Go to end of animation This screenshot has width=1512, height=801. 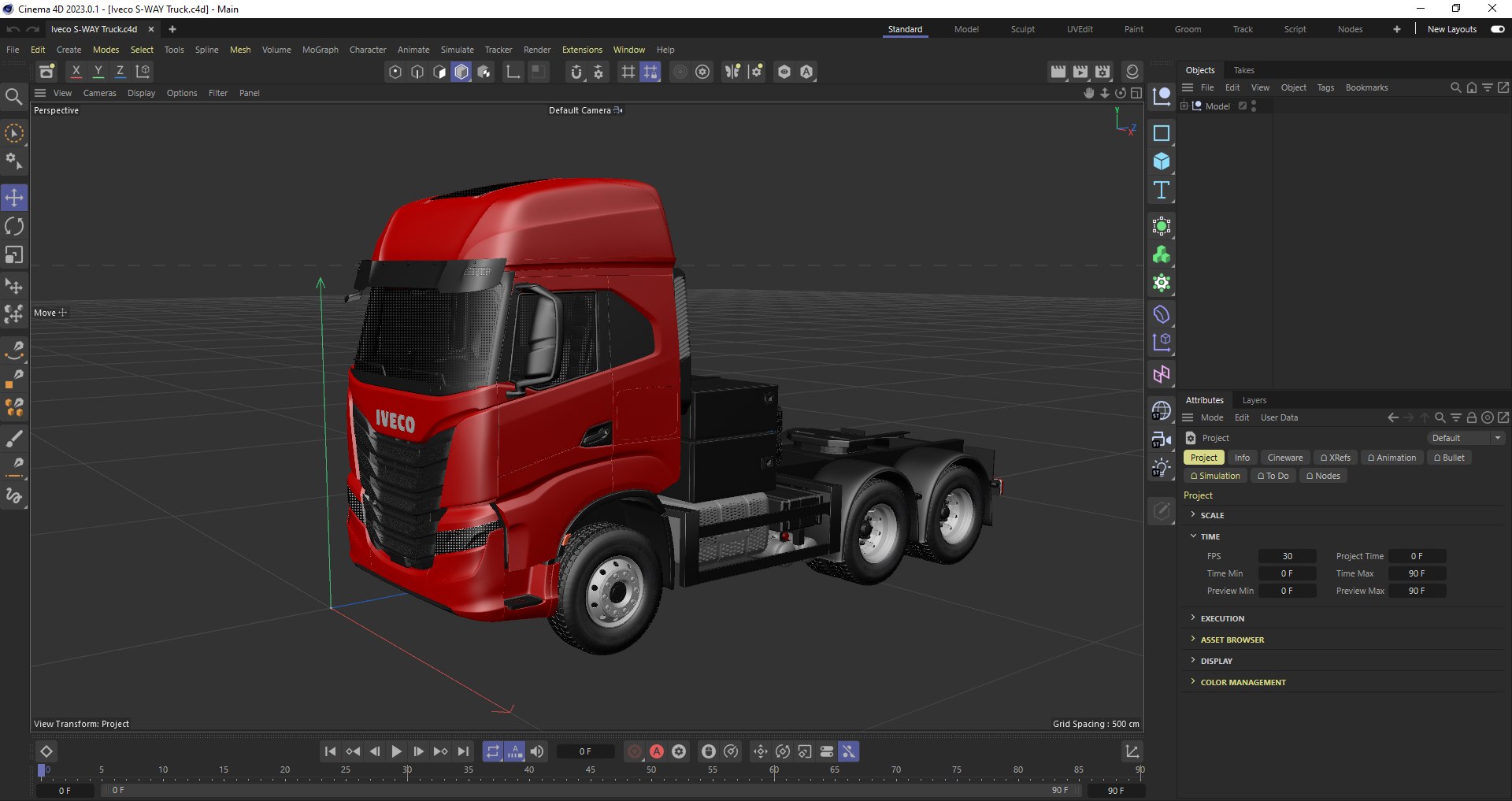click(463, 751)
